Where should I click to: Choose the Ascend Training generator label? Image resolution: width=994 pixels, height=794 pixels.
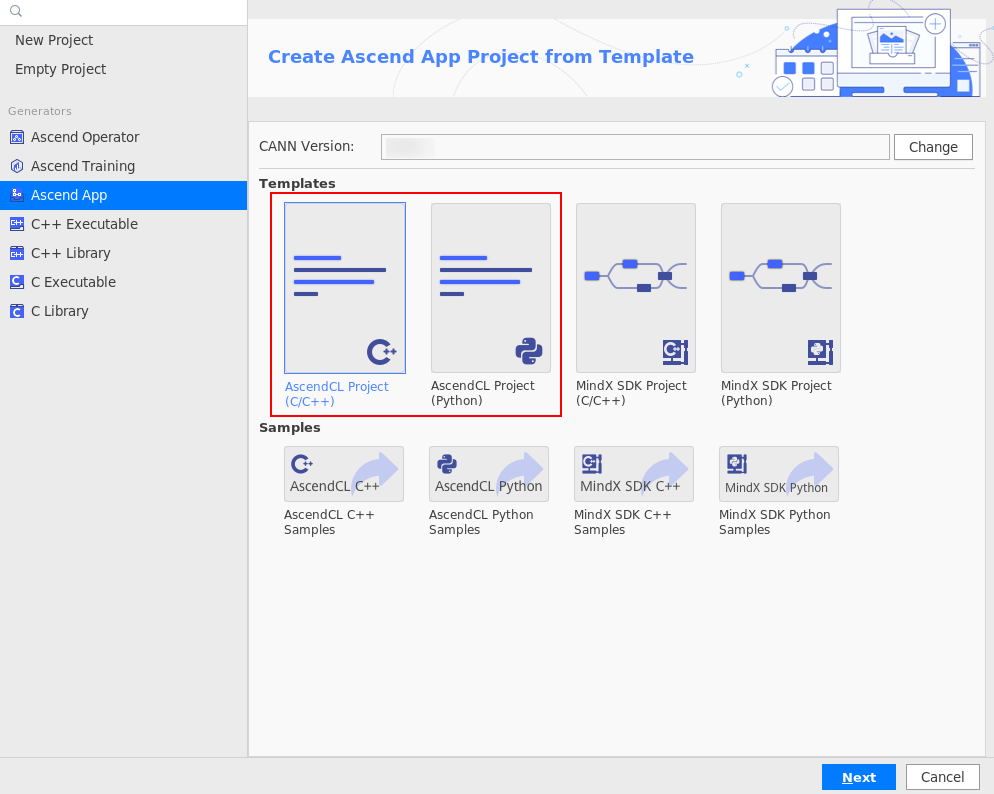(83, 166)
